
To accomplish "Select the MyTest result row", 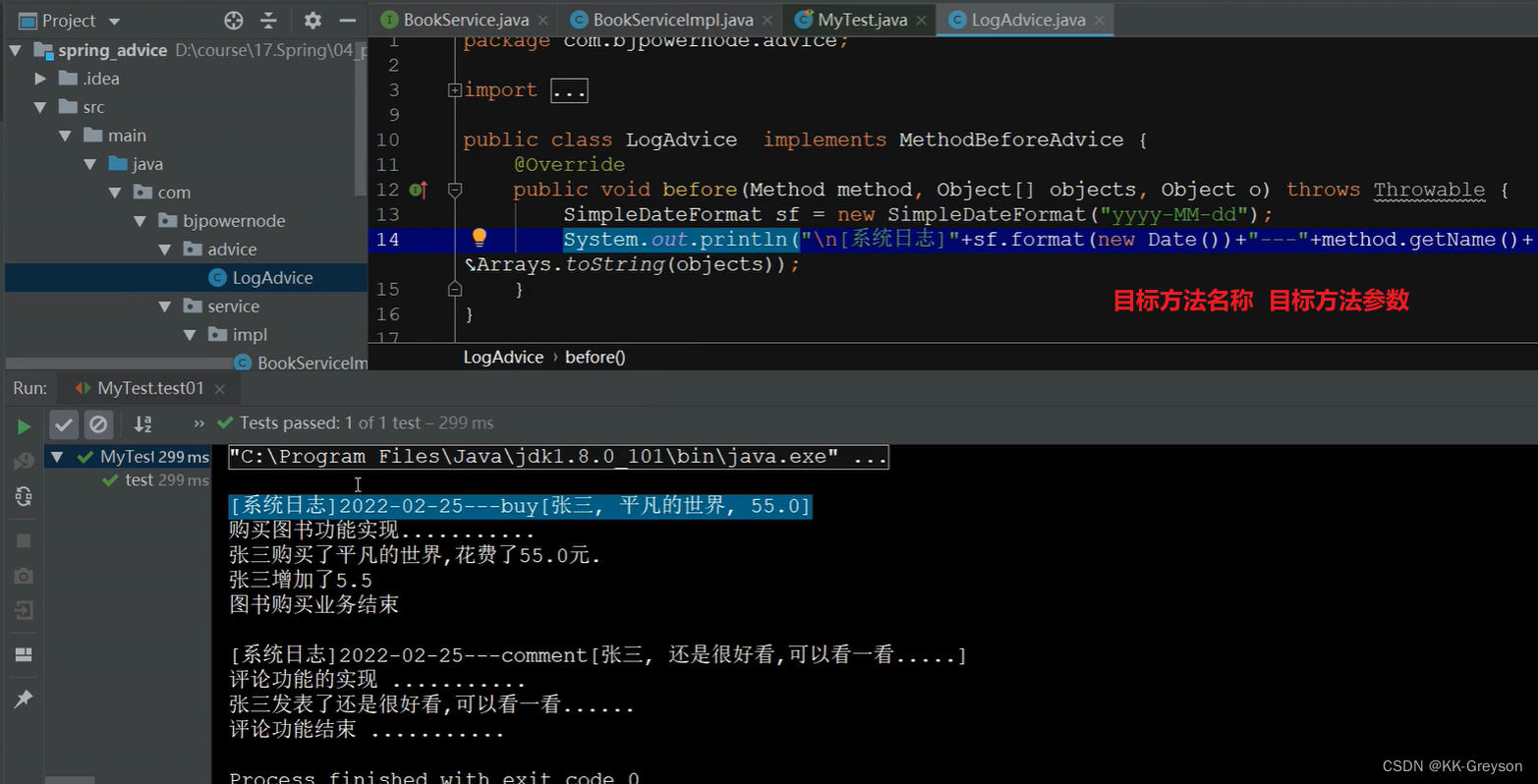I will (128, 457).
